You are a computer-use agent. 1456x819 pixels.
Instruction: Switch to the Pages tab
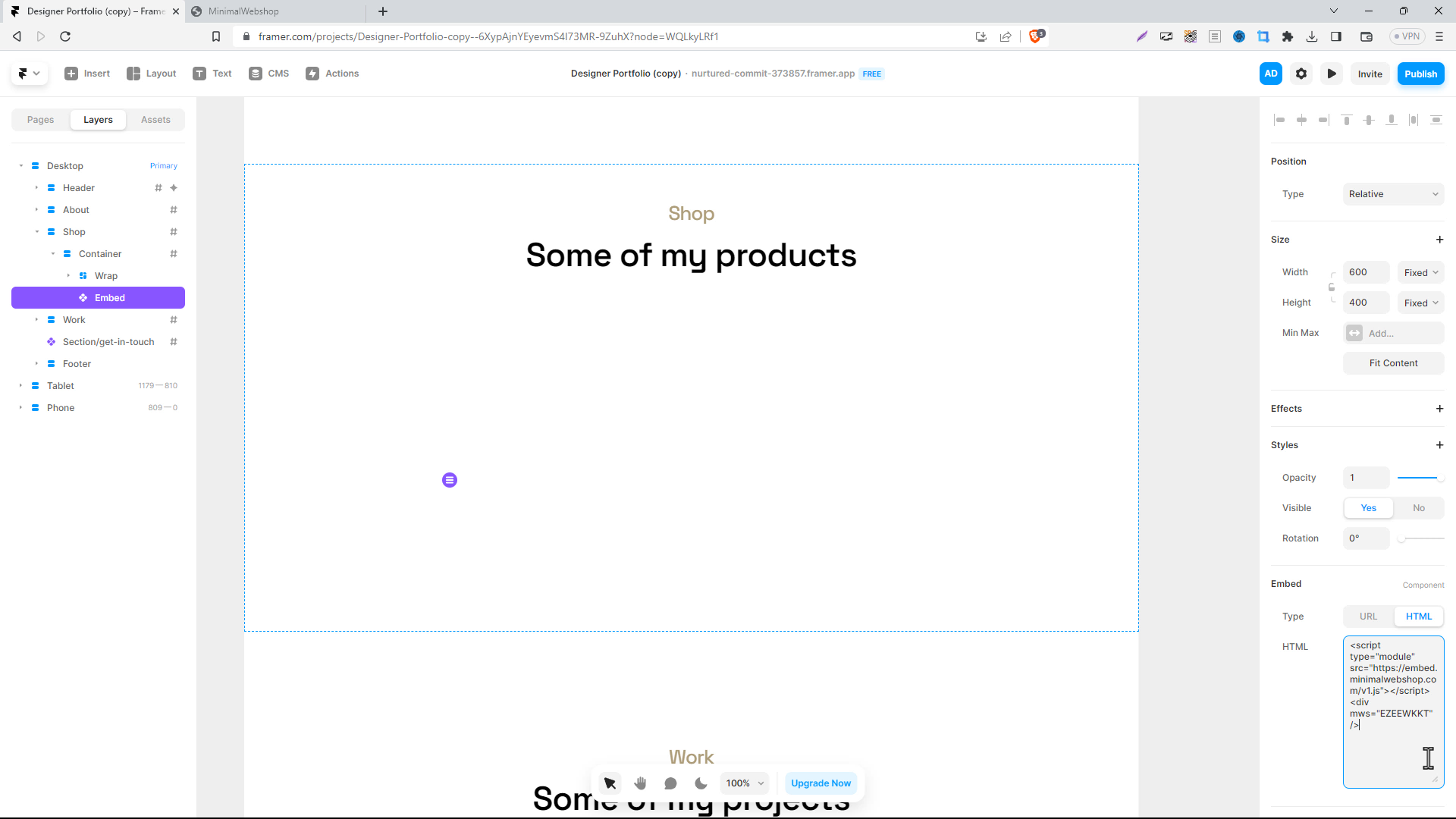pos(40,120)
